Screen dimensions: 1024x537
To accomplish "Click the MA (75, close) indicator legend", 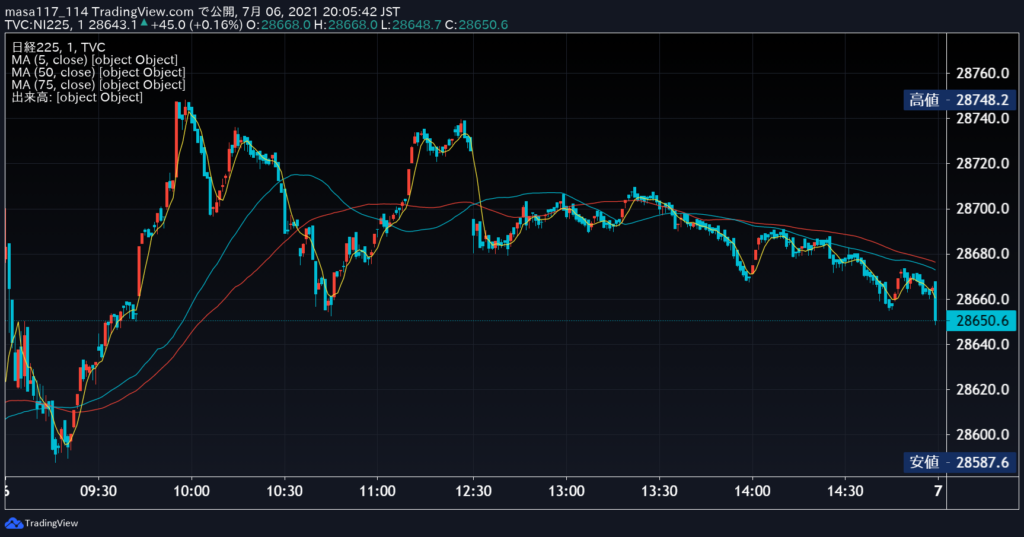I will pyautogui.click(x=98, y=84).
